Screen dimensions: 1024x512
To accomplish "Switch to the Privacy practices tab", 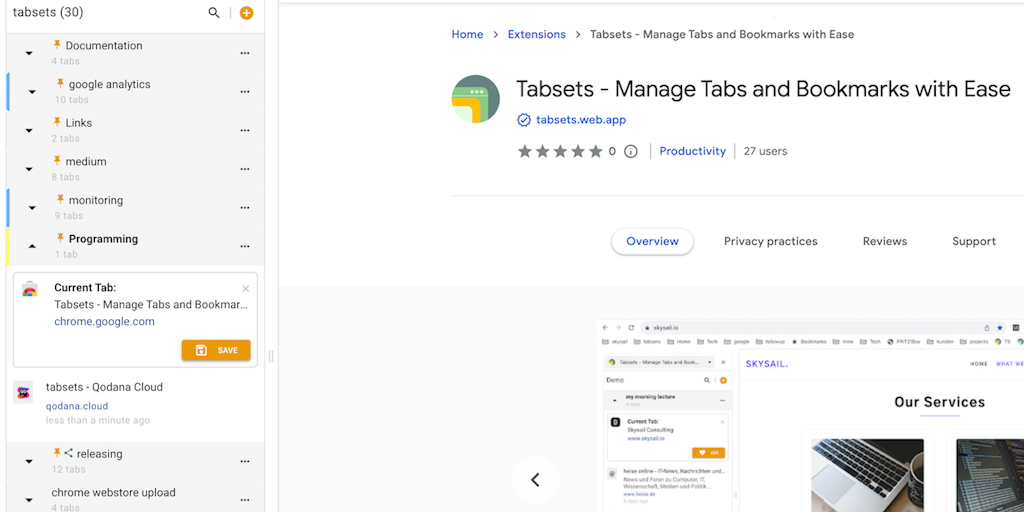I will point(770,241).
